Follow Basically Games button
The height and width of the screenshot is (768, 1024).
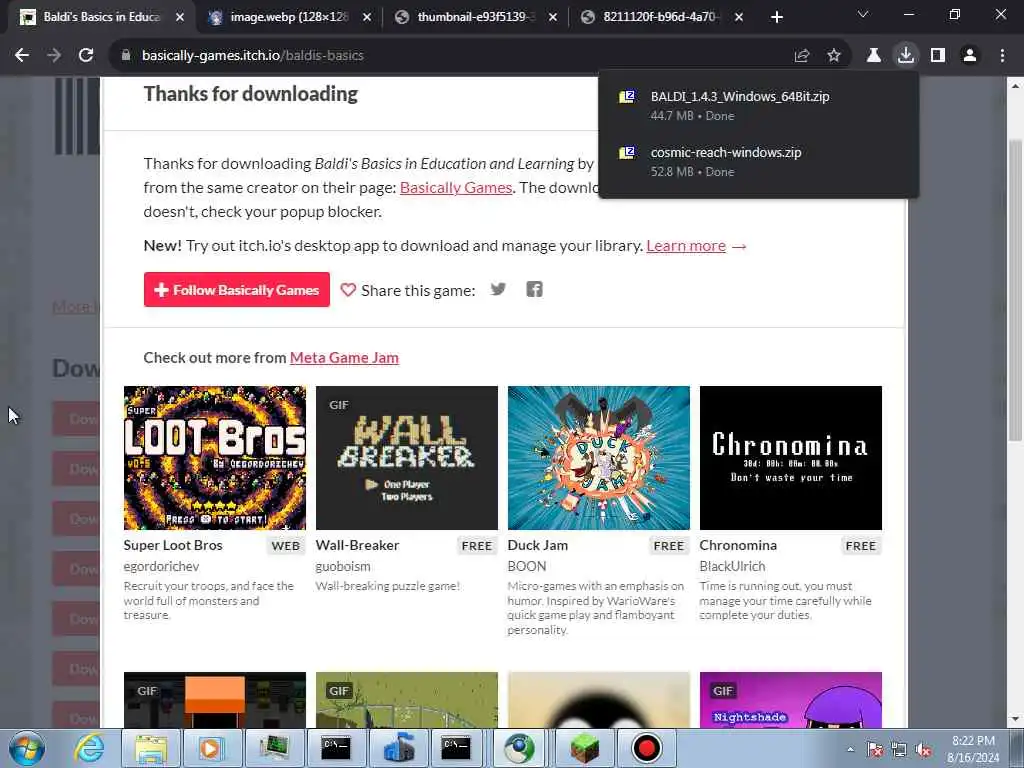coord(236,290)
